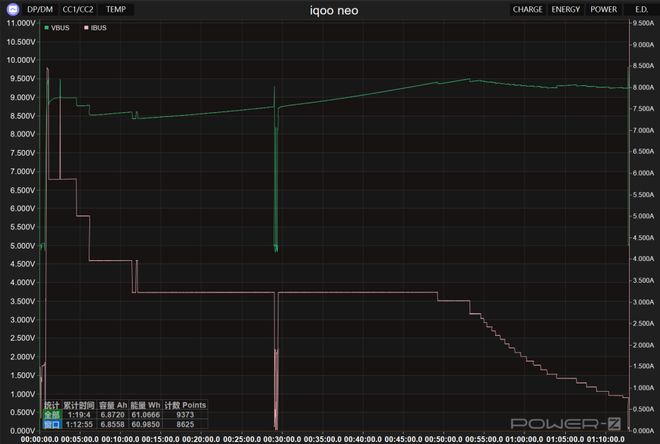Click the 能量 Wh column header
Image resolution: width=660 pixels, height=444 pixels.
click(x=146, y=405)
